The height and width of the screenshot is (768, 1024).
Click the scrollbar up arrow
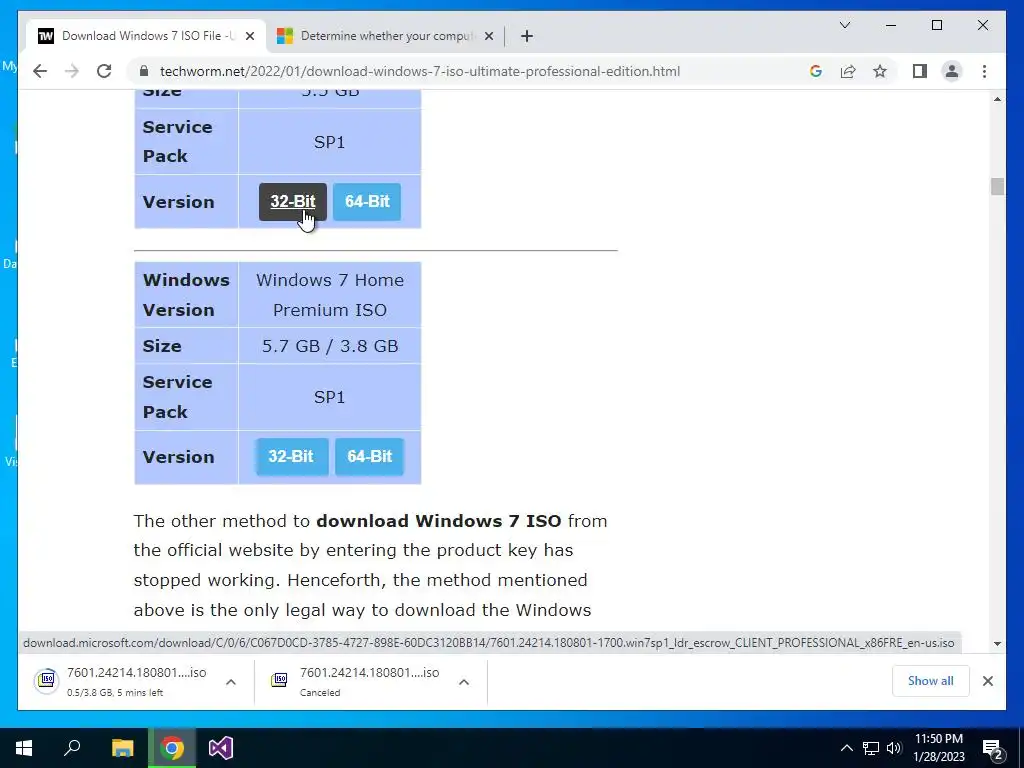coord(997,99)
